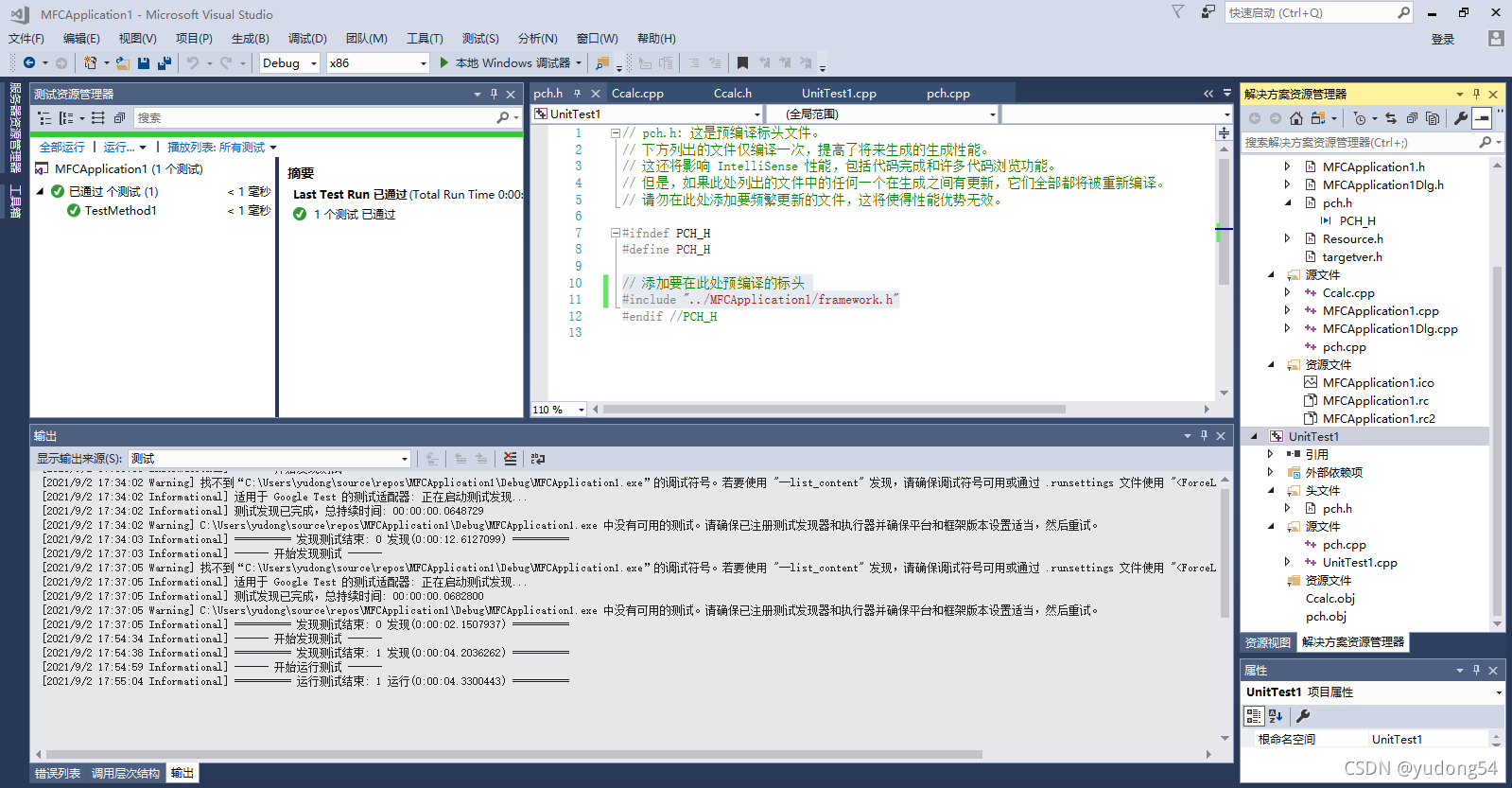
Task: Open property pages wrench in Properties panel
Action: point(1303,716)
